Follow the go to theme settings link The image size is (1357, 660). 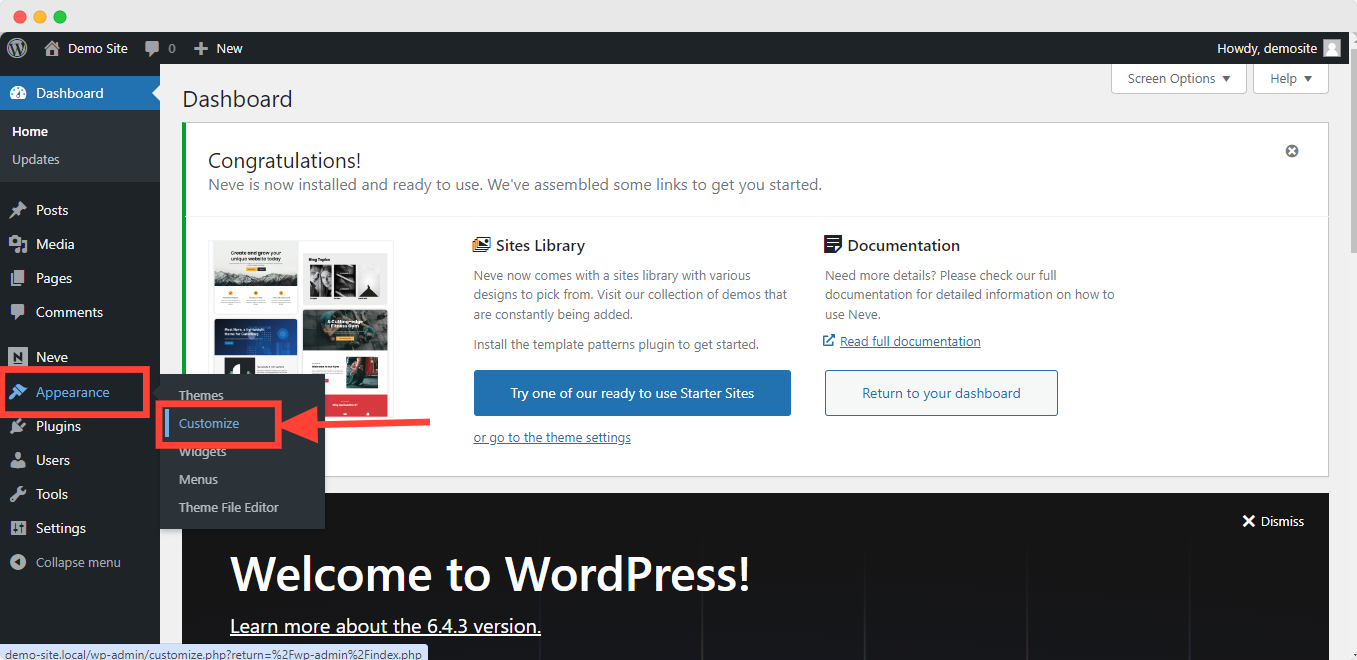[x=552, y=437]
